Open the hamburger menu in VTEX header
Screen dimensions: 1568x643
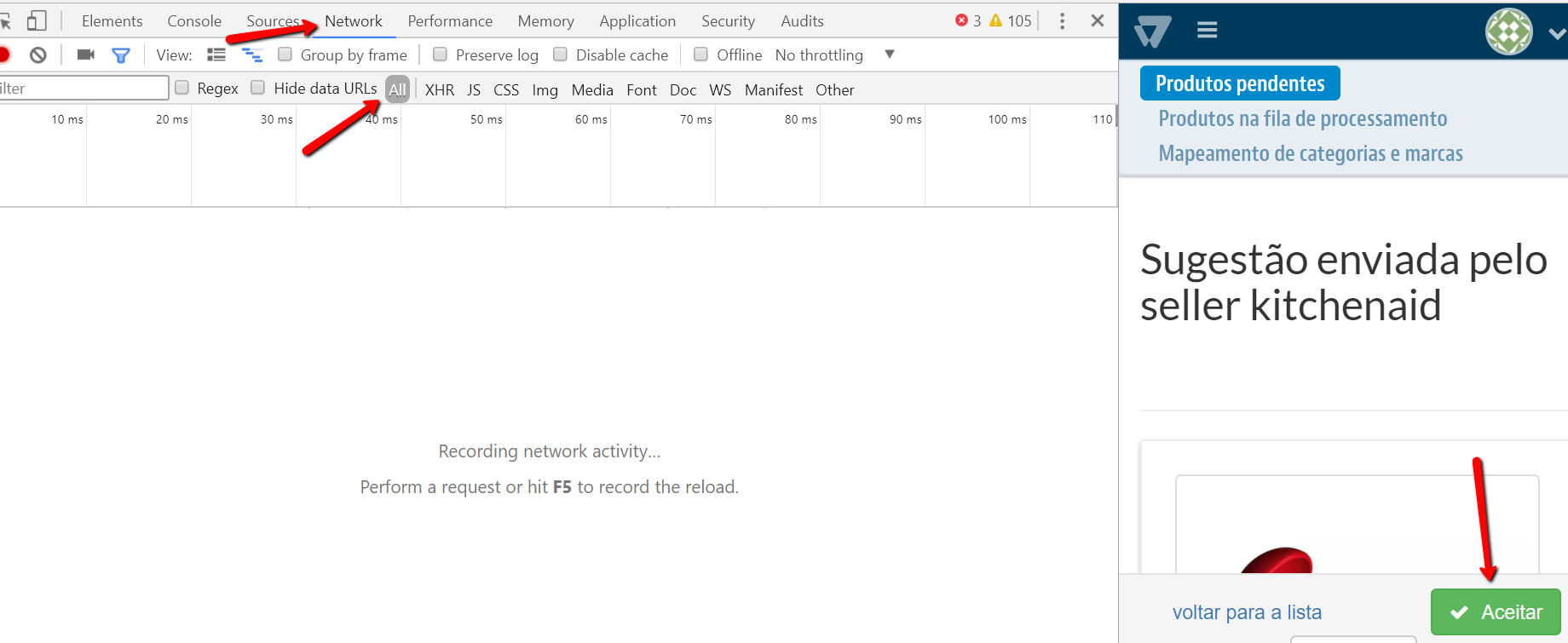(x=1207, y=31)
